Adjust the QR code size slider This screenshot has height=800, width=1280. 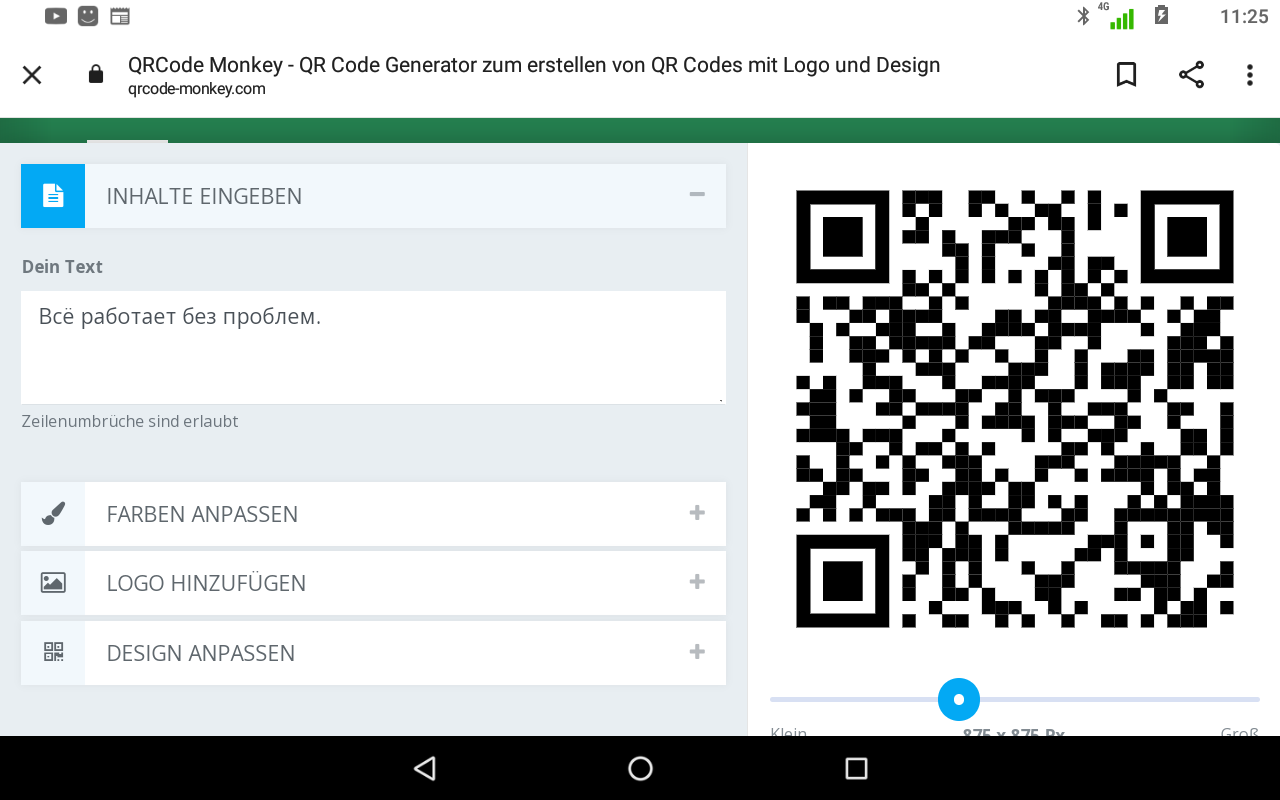coord(958,699)
